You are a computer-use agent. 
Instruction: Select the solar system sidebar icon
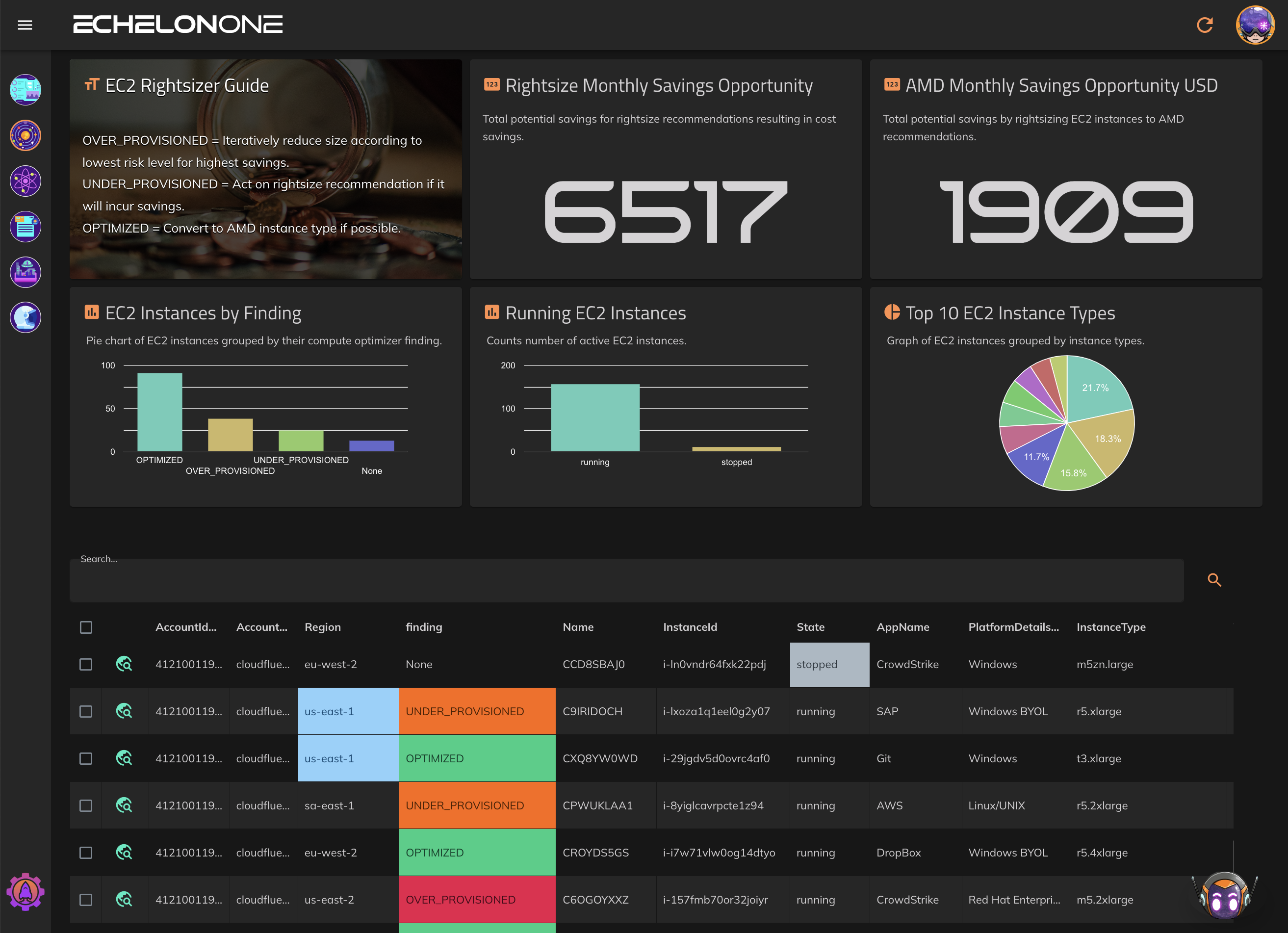click(26, 135)
